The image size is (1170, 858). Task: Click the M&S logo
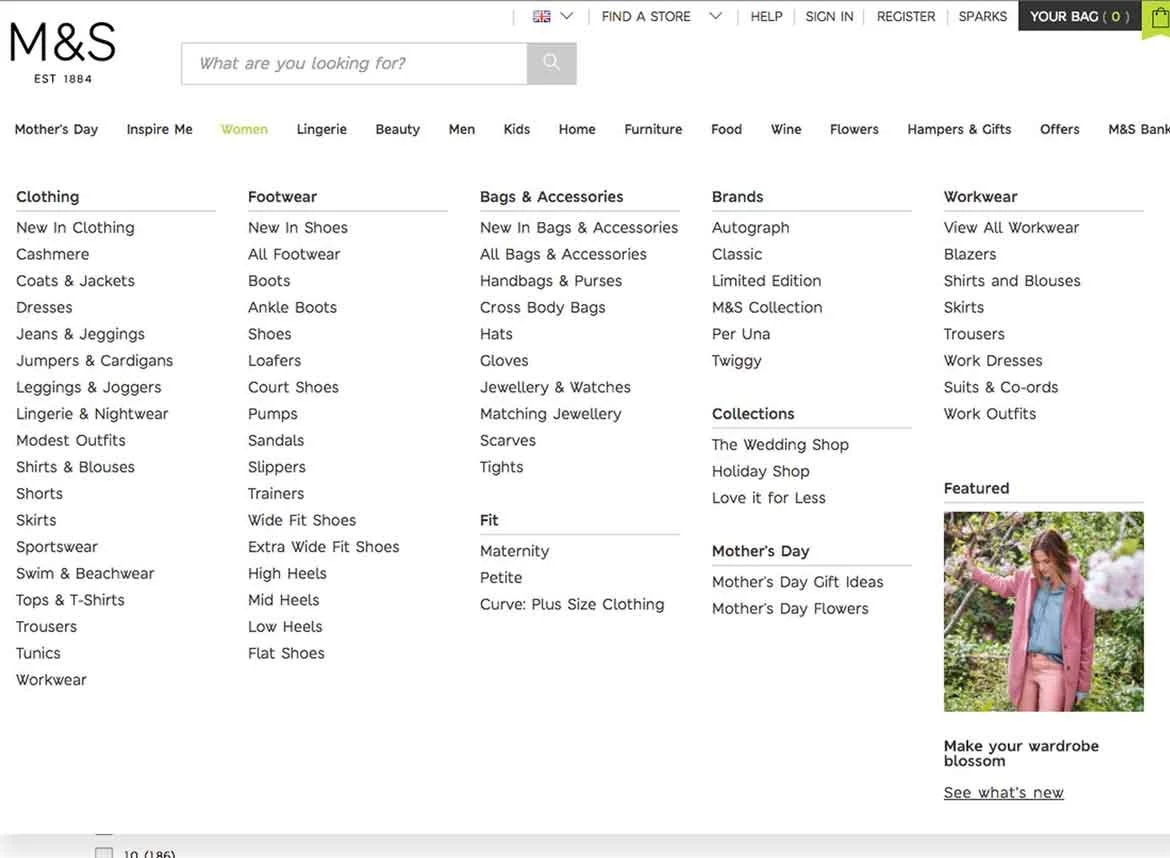63,53
